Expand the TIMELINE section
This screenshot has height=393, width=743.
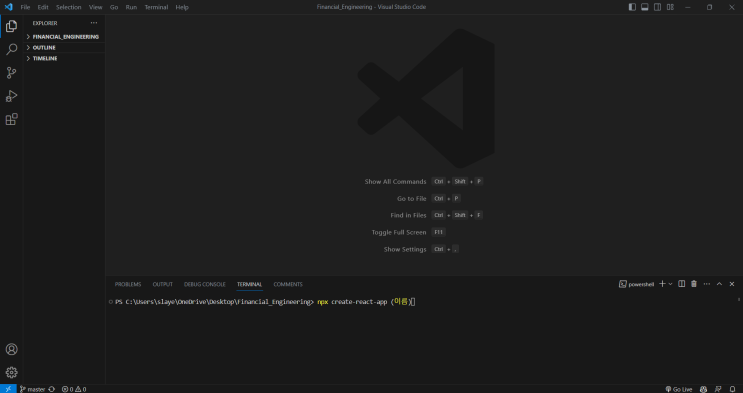click(x=64, y=58)
